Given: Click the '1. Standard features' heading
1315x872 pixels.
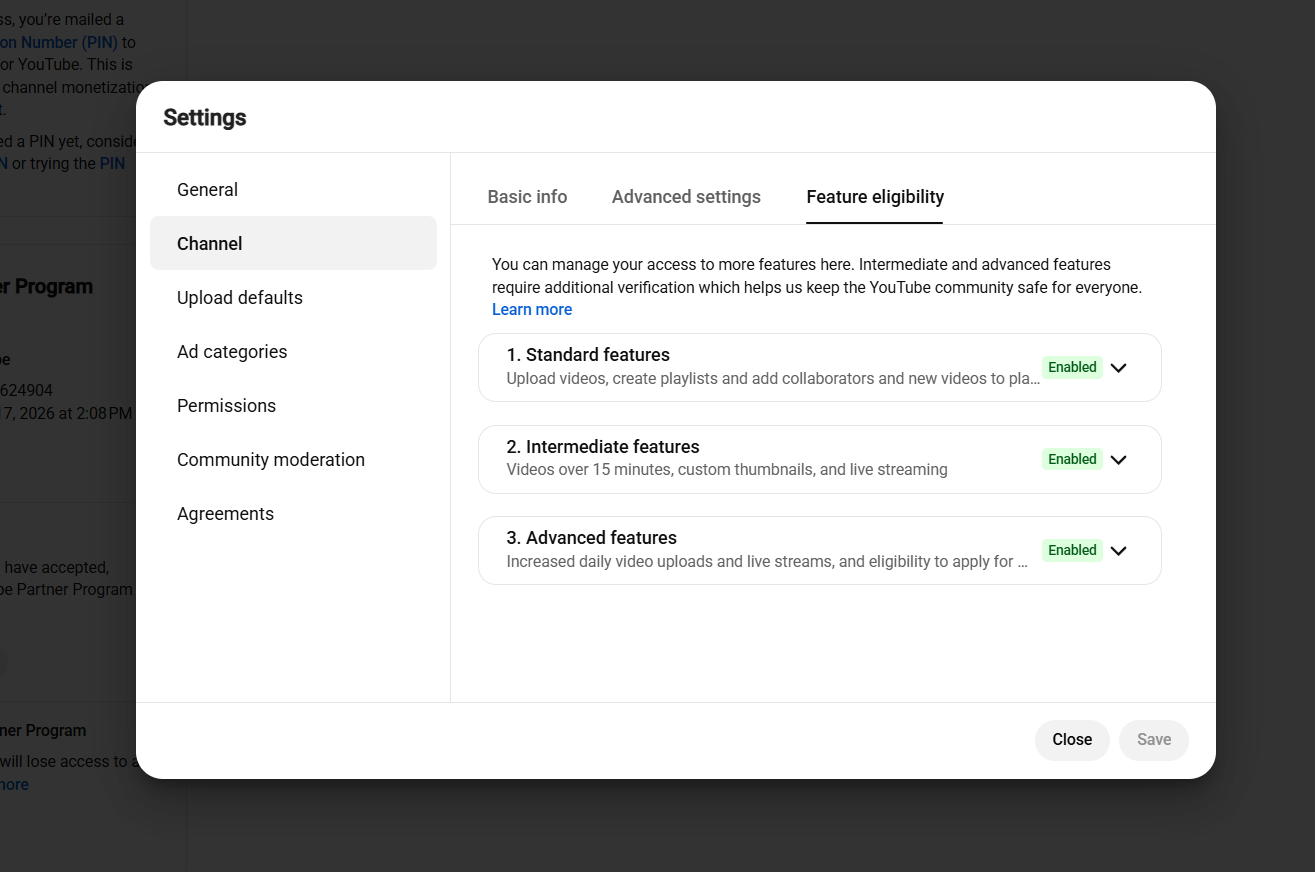Looking at the screenshot, I should [x=588, y=355].
